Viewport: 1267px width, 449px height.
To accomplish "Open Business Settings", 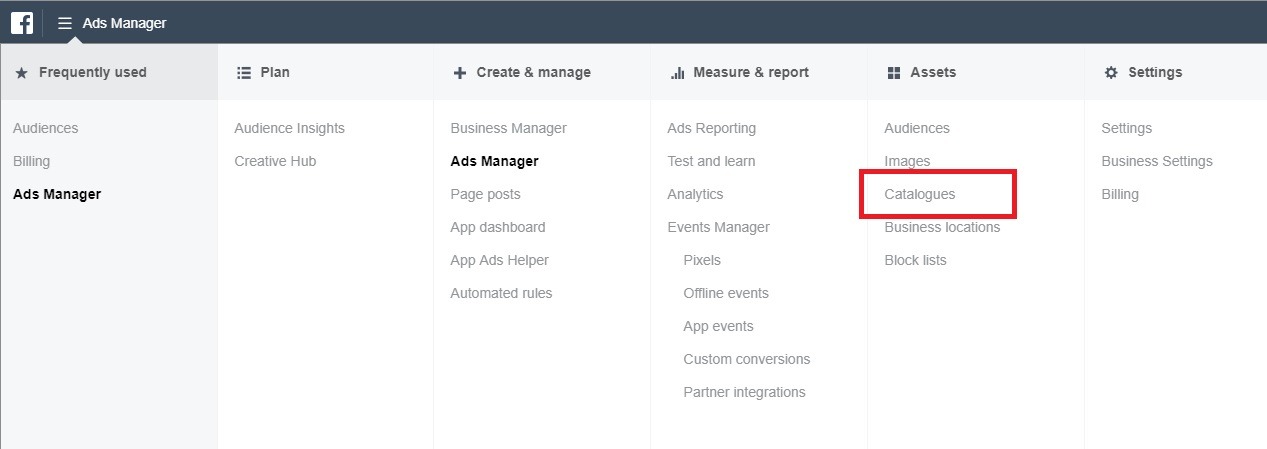I will coord(1157,161).
